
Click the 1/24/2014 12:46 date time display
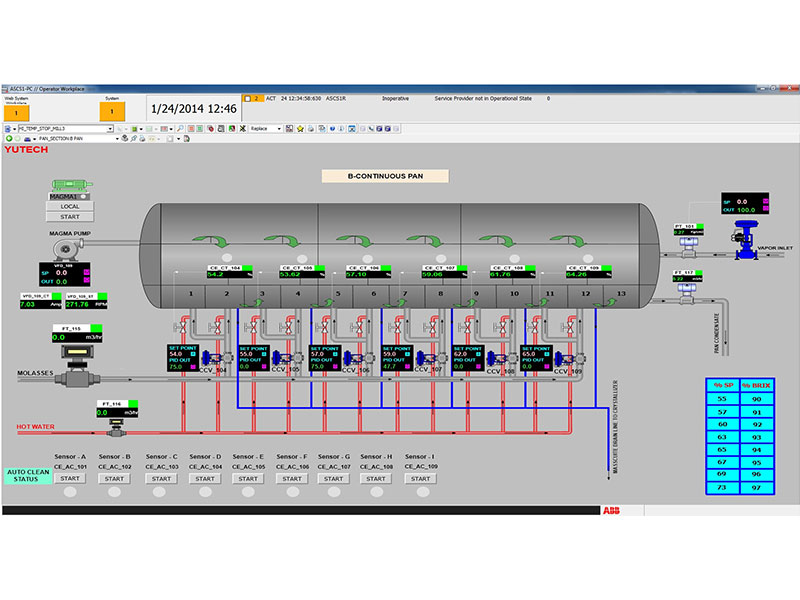pos(194,109)
